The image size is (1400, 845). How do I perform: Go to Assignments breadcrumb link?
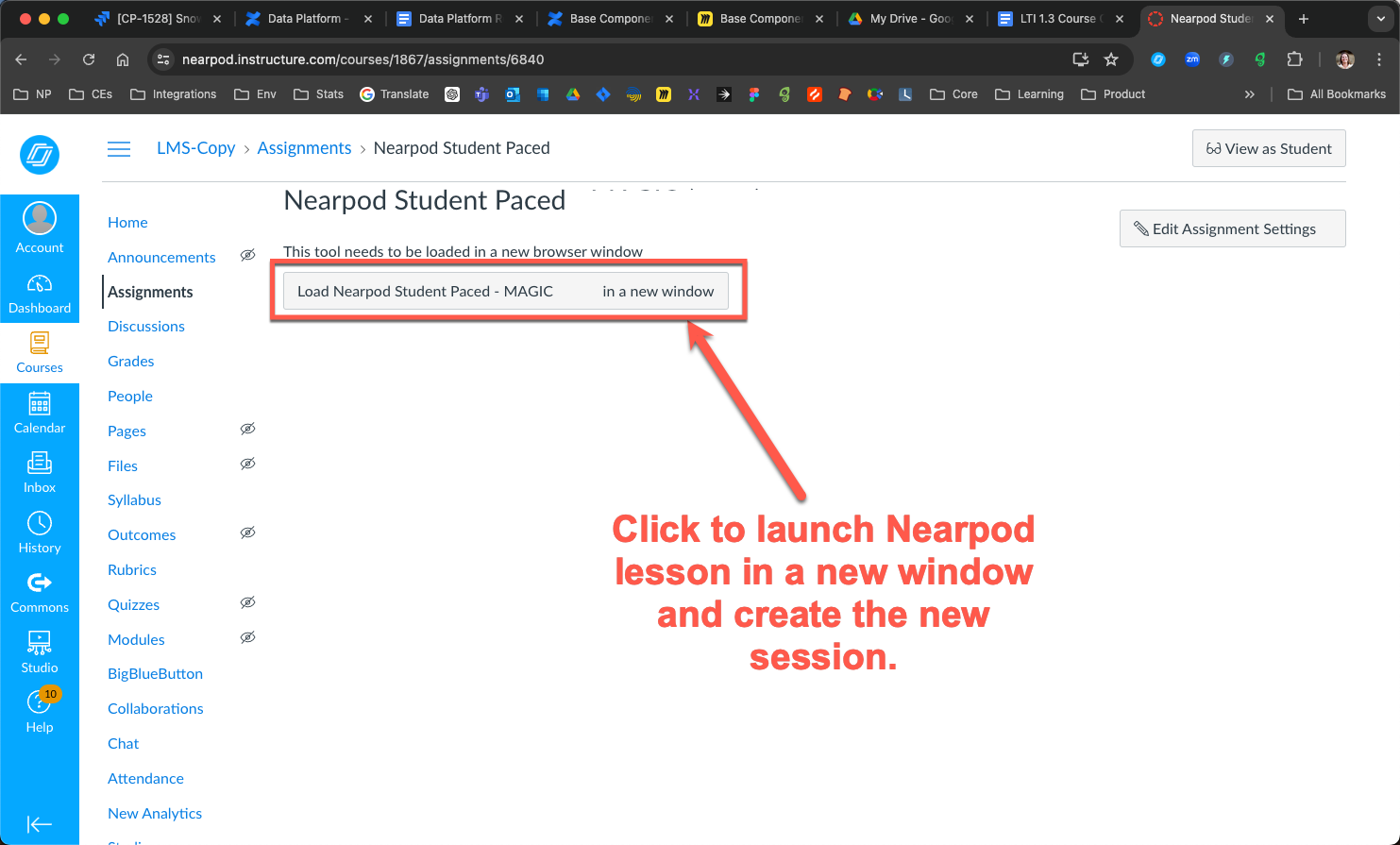click(x=304, y=148)
